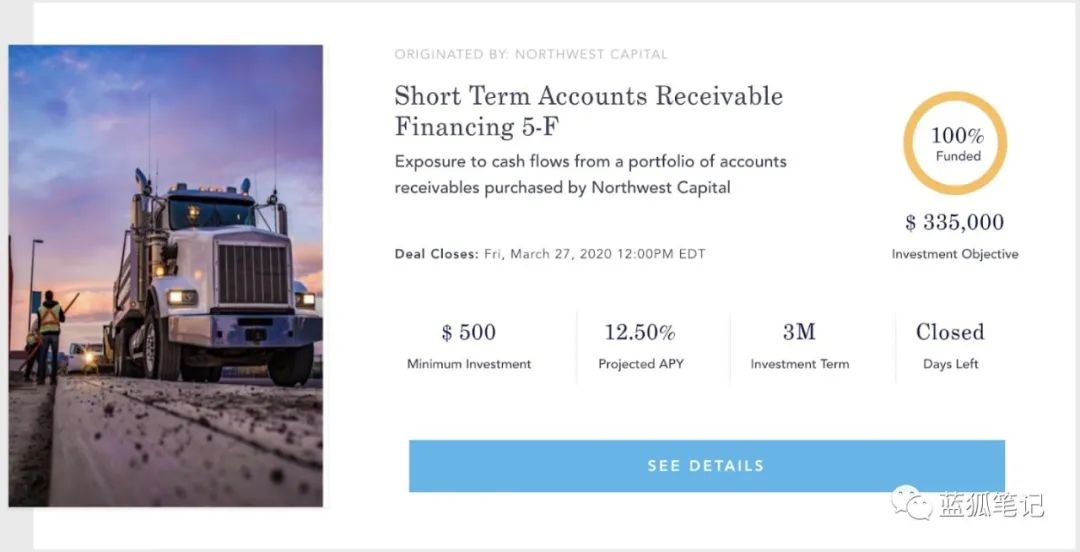Image resolution: width=1080 pixels, height=552 pixels.
Task: Click the Days Left label
Action: pyautogui.click(x=950, y=364)
